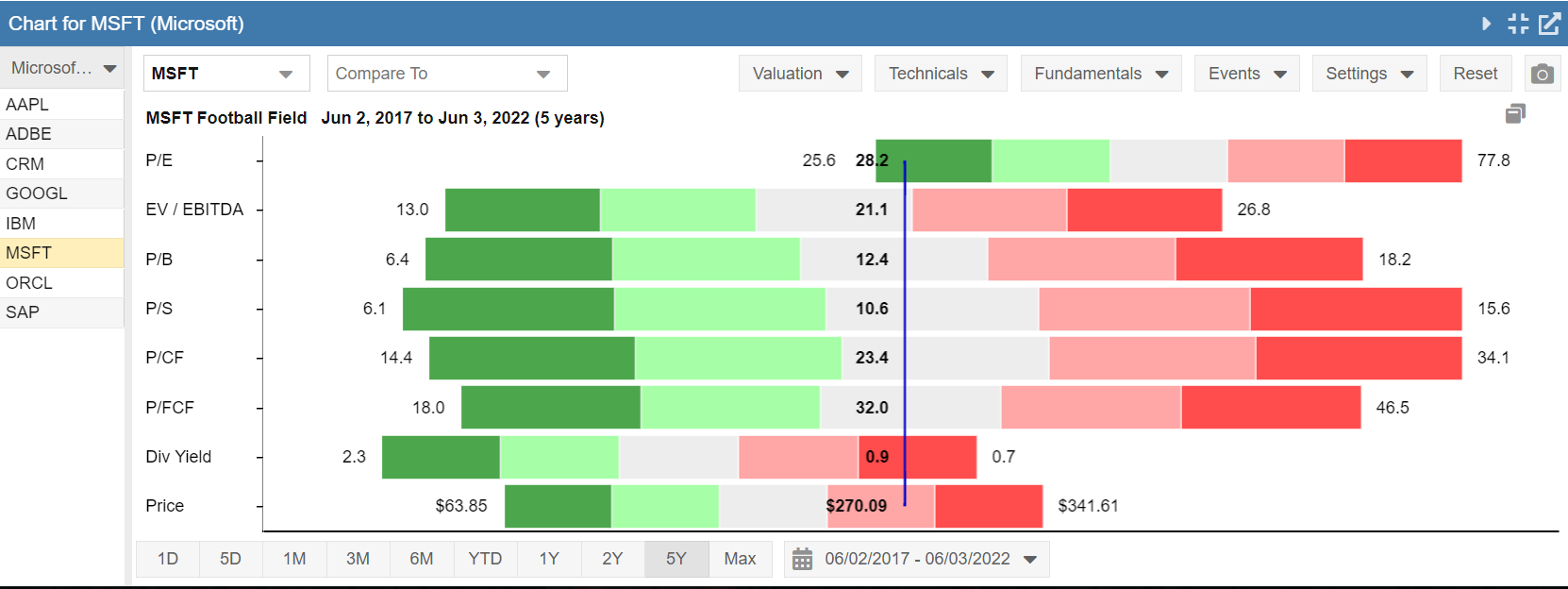The image size is (1568, 589).
Task: Click the dark red segment of P/S bar
Action: 1356,309
